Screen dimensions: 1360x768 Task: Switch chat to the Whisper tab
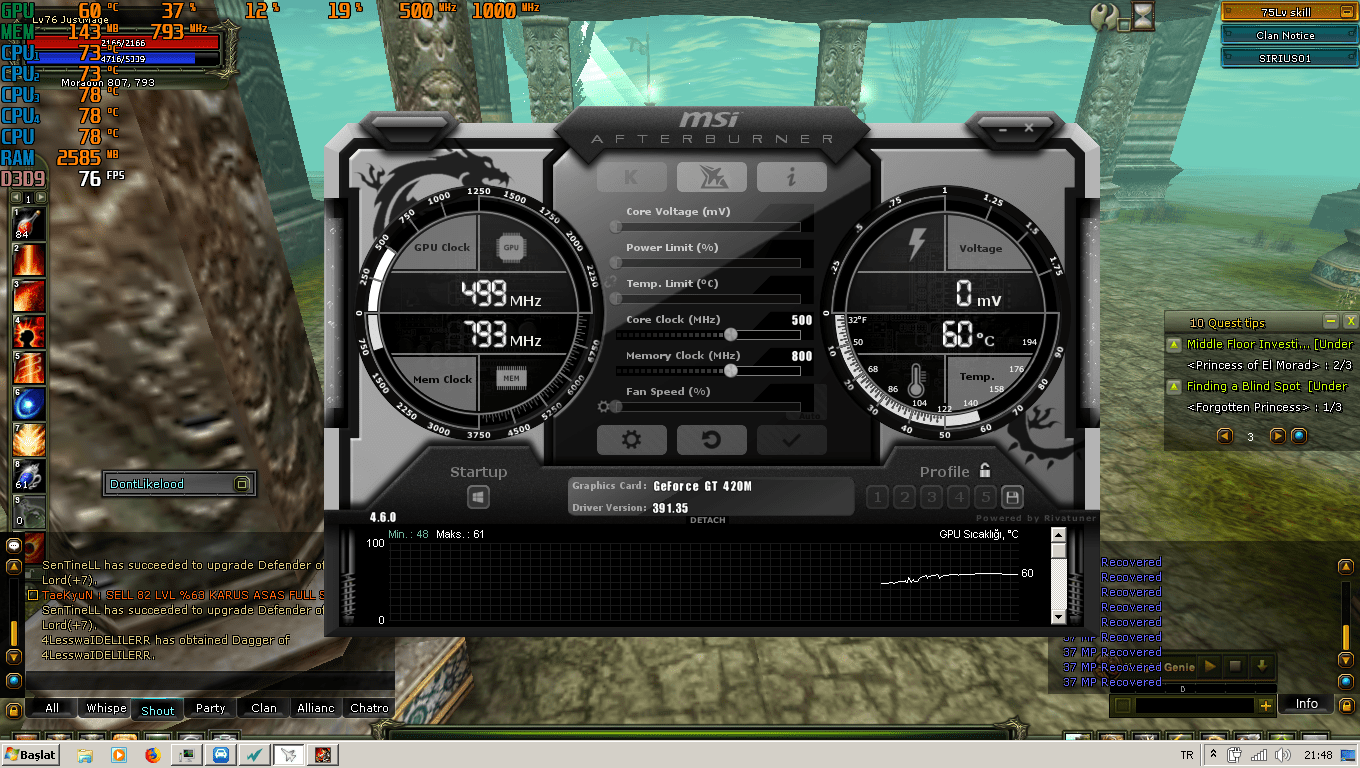click(106, 708)
